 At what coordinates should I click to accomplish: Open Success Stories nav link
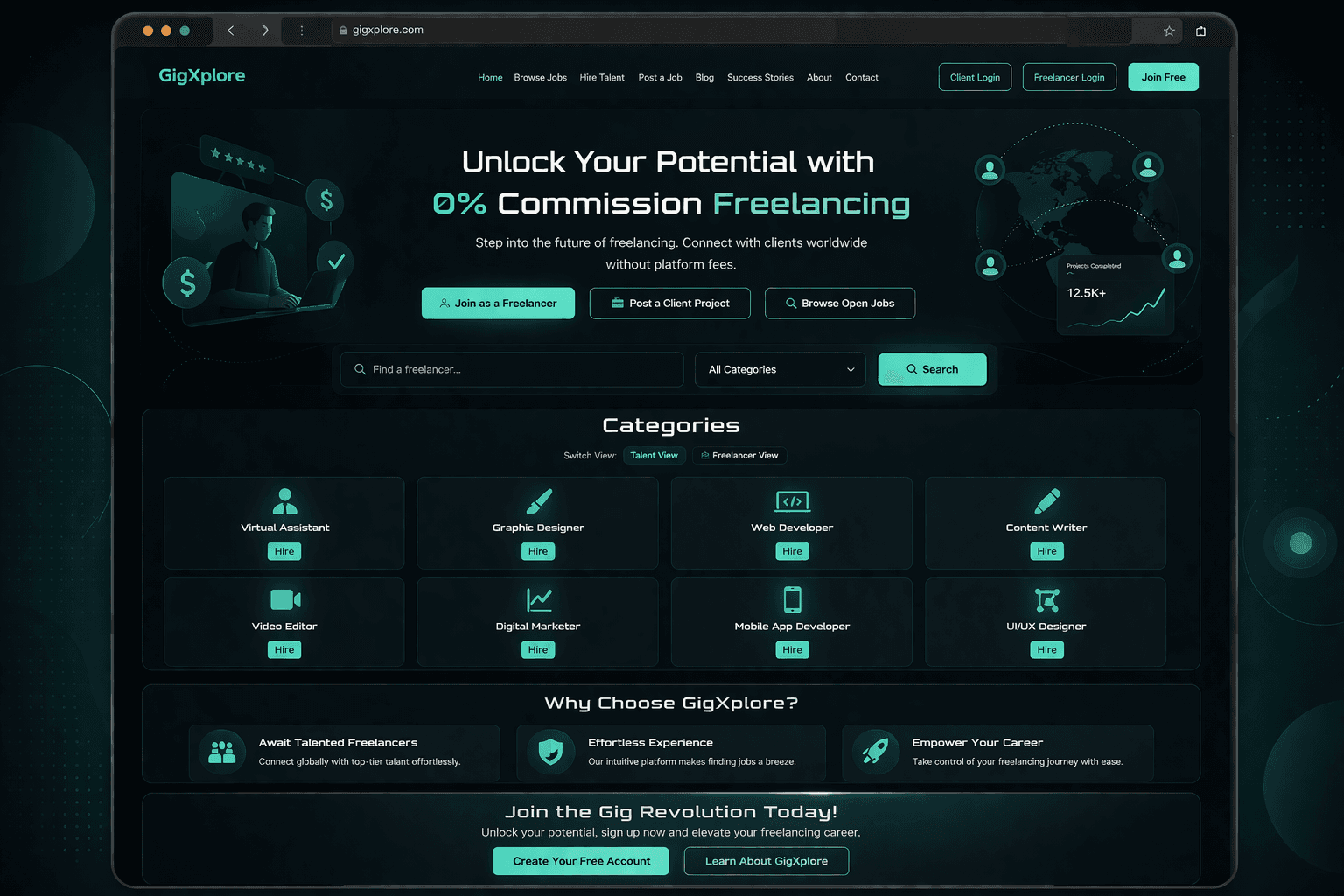[760, 78]
